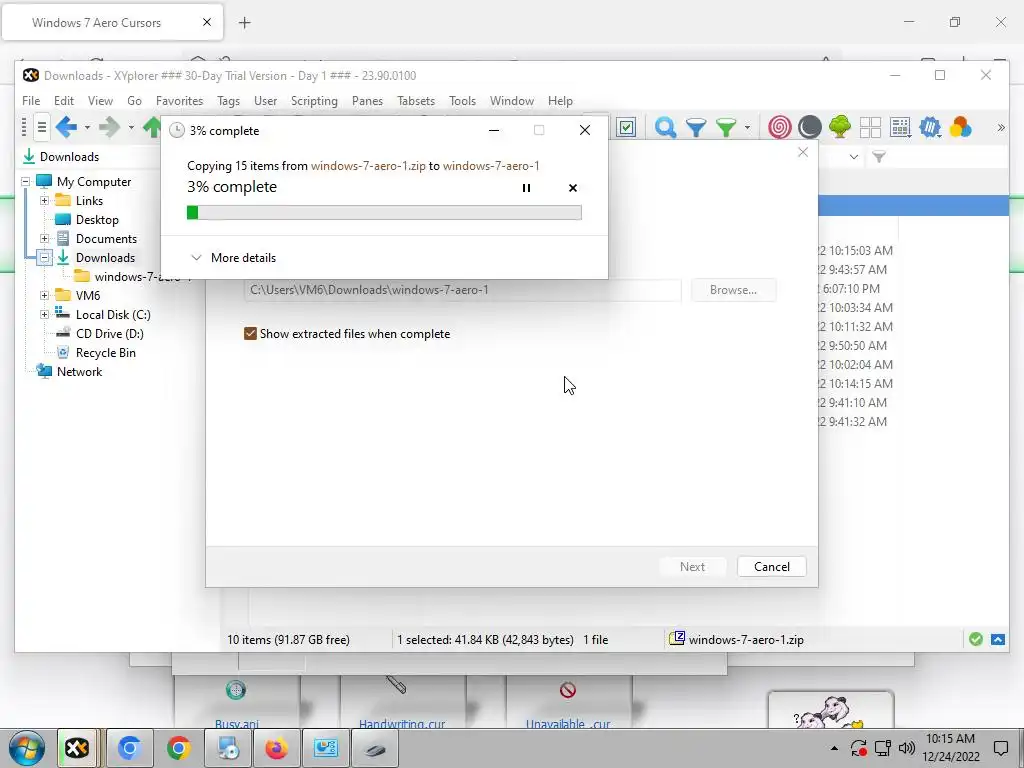
Task: Open the Back history dropdown arrow
Action: coord(87,128)
